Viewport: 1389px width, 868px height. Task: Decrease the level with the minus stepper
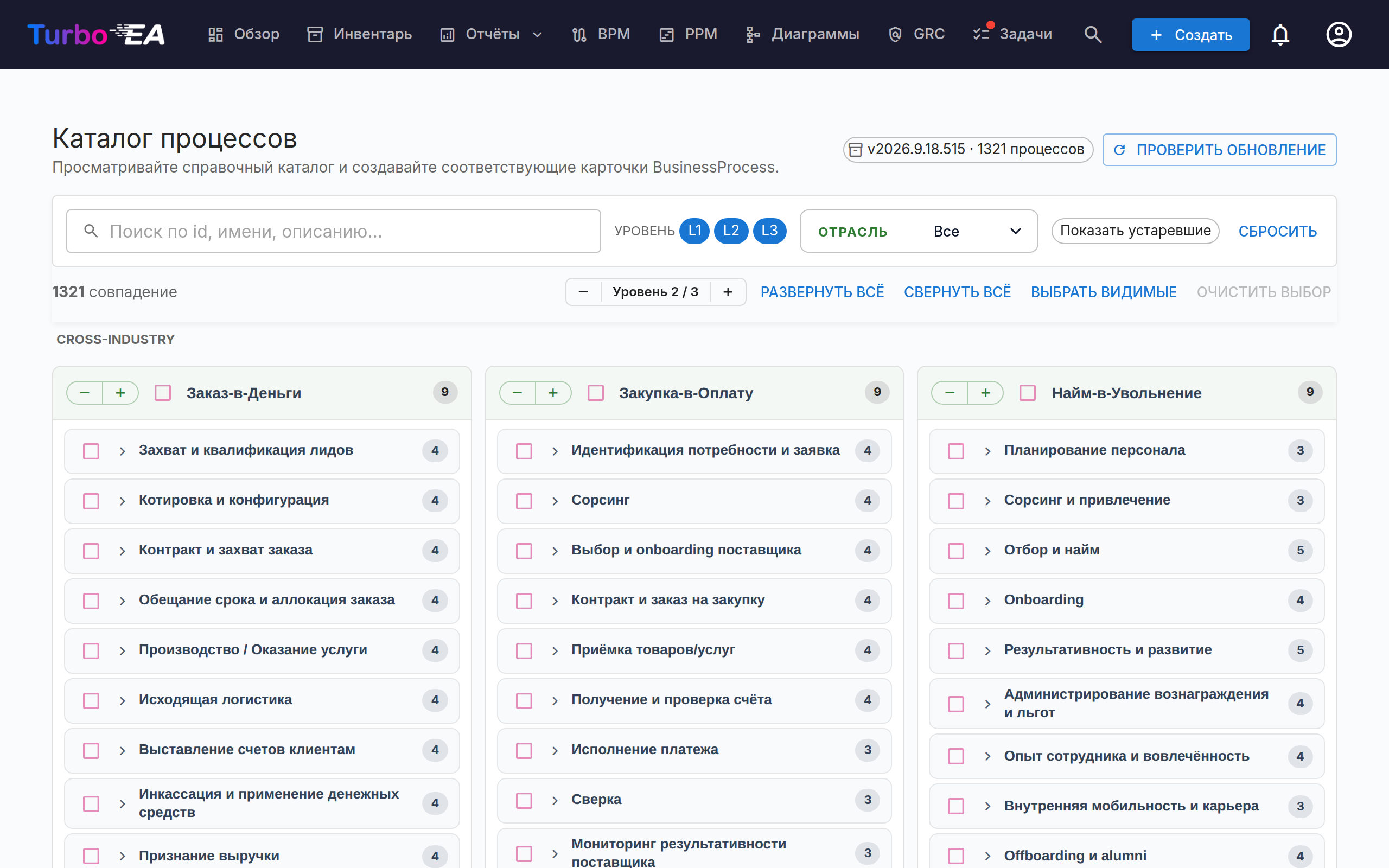pos(583,292)
